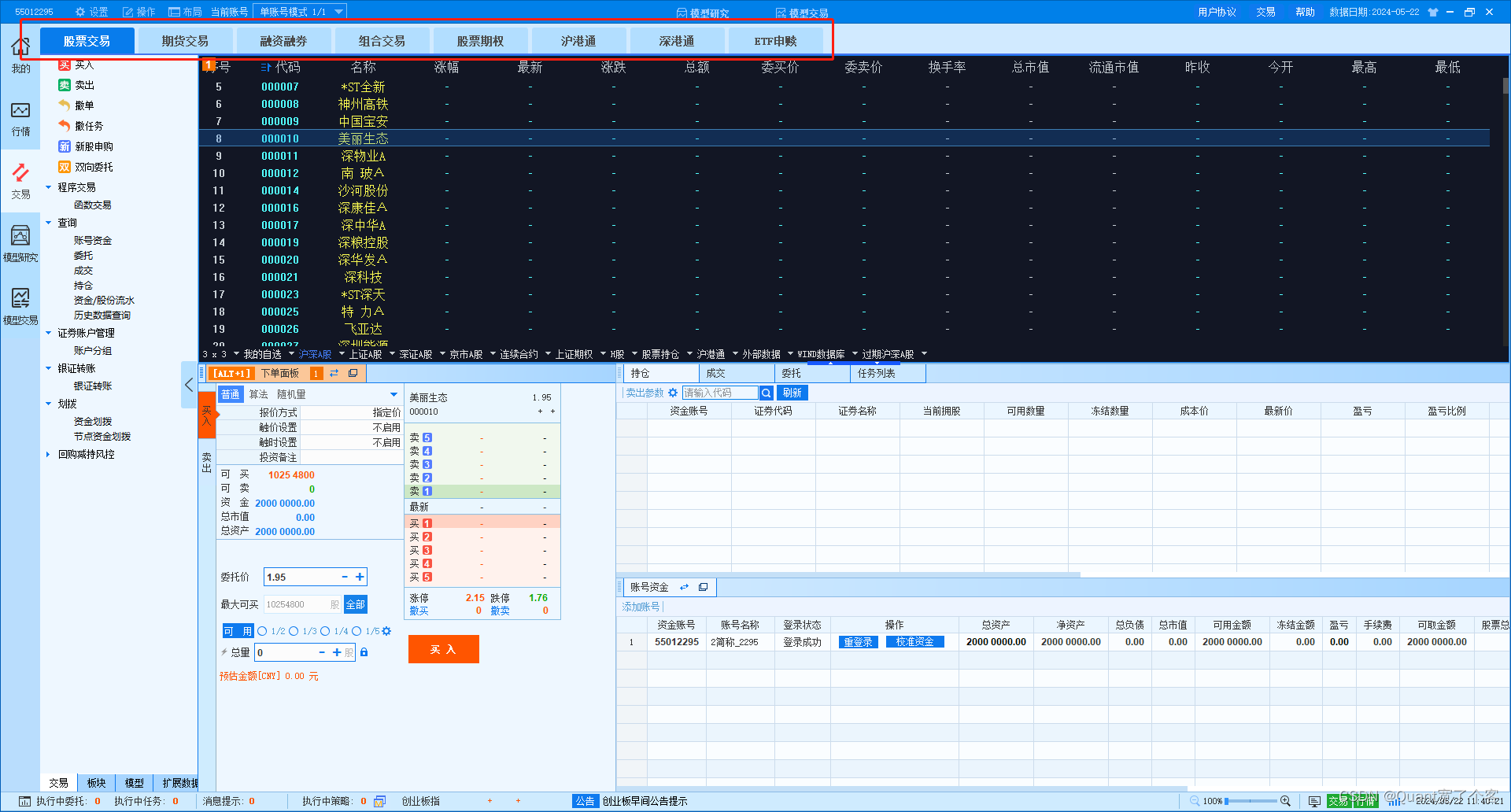Click the positions table horizontal scrollbar

[848, 574]
